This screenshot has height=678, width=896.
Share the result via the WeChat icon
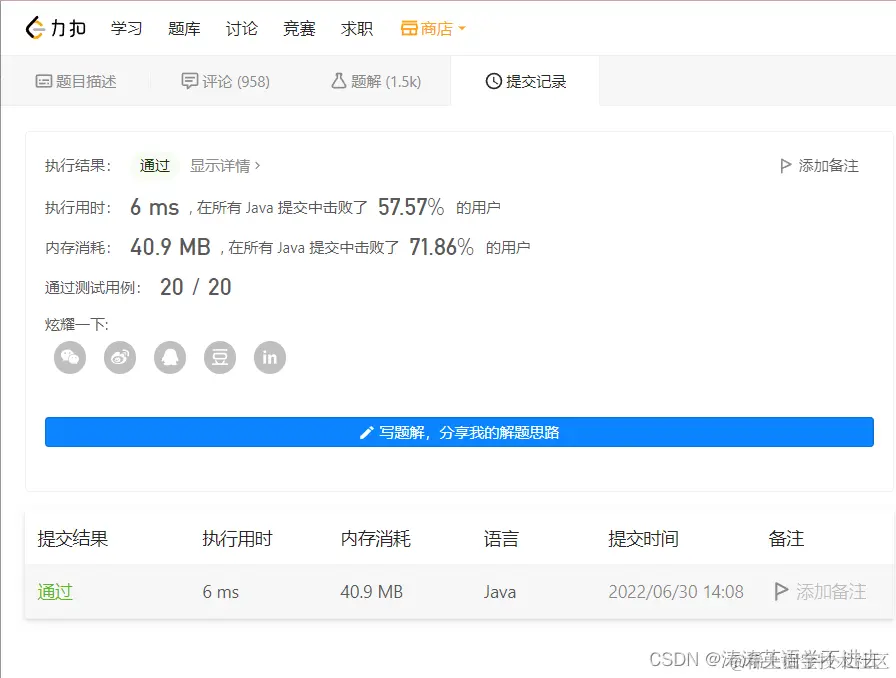pyautogui.click(x=69, y=357)
